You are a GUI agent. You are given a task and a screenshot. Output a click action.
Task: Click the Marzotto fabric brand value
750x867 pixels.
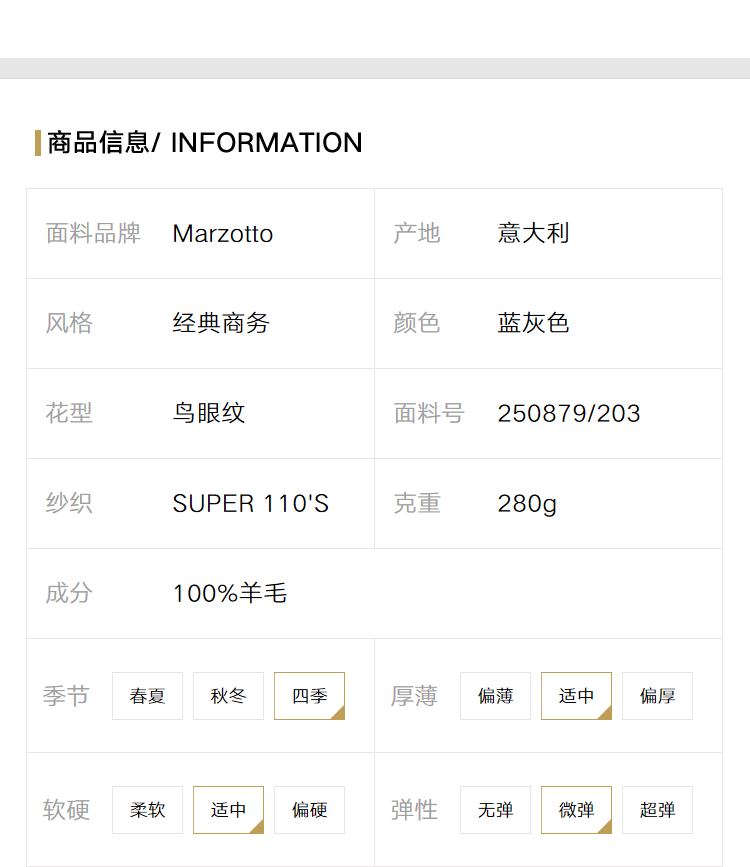223,234
